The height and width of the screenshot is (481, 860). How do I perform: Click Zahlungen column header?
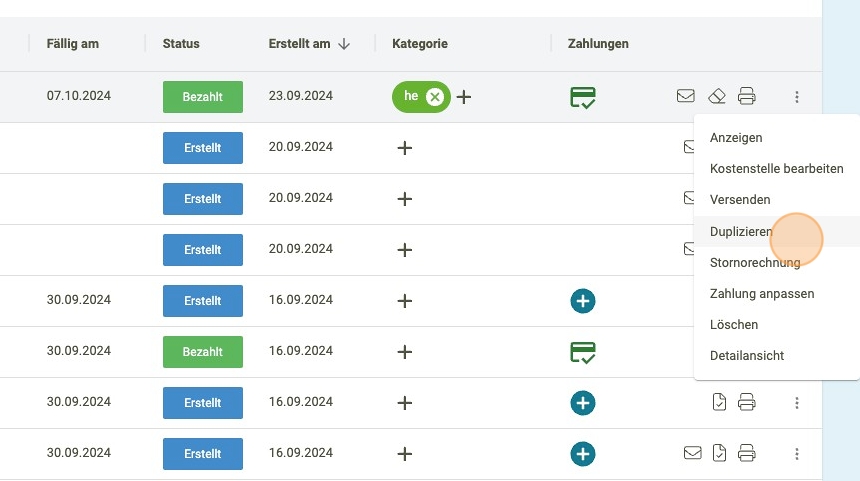coord(598,44)
